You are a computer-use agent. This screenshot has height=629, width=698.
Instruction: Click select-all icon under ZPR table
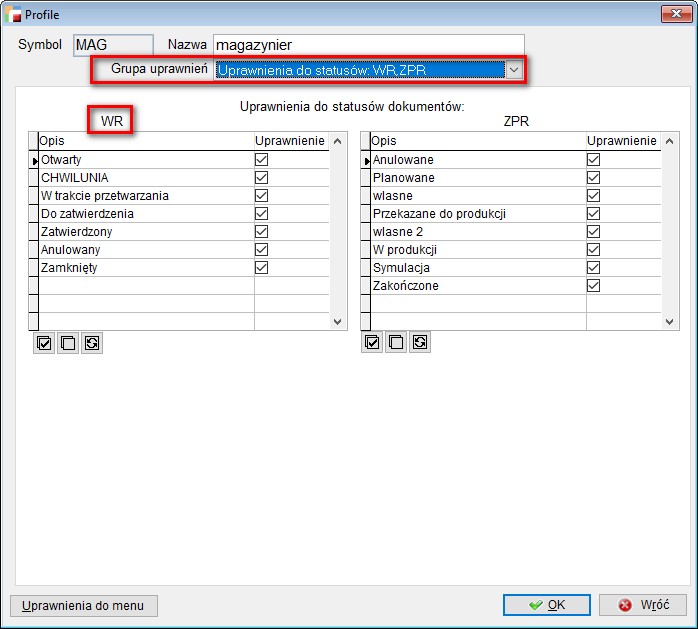click(x=372, y=343)
